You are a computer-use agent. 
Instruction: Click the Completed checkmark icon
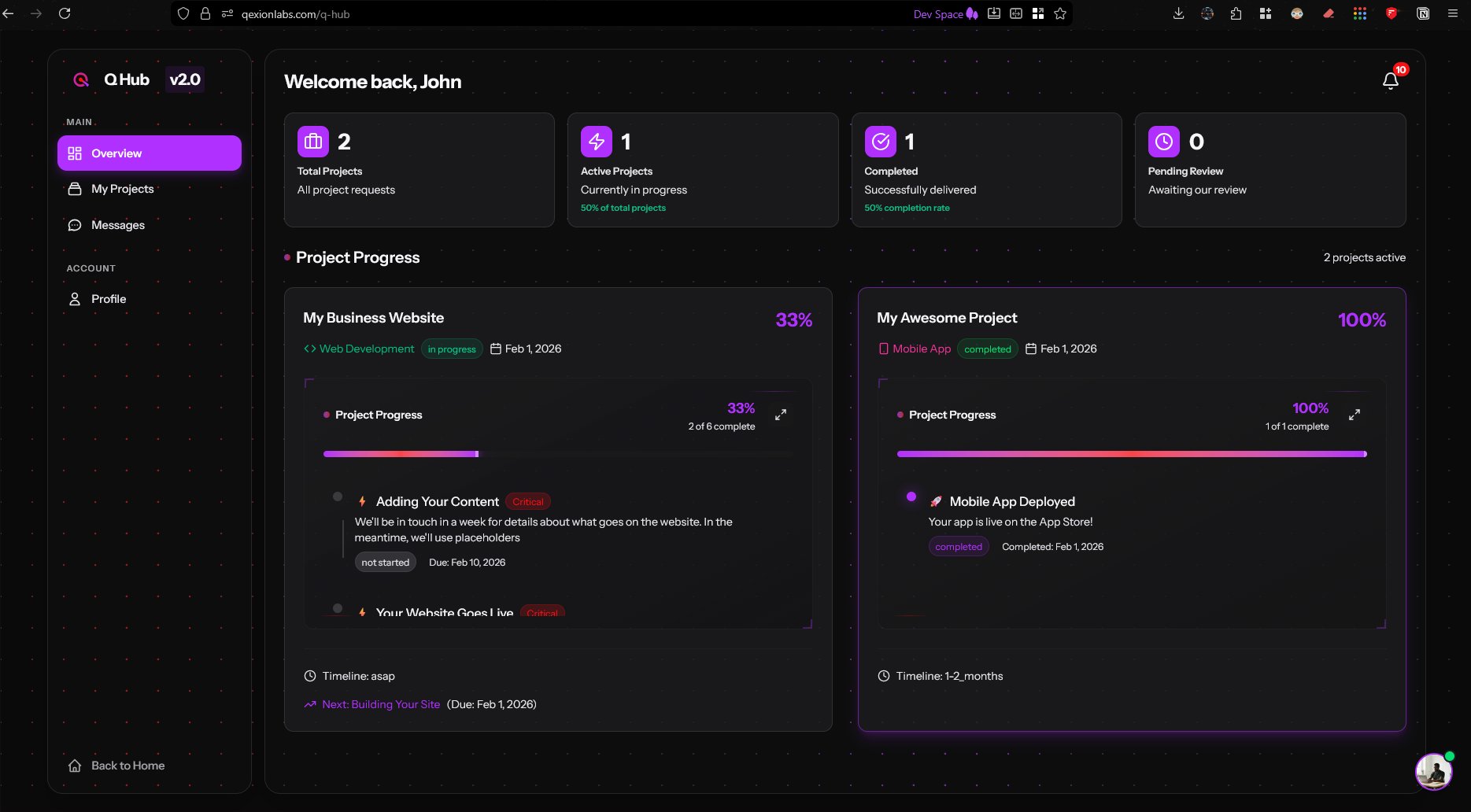click(x=881, y=142)
